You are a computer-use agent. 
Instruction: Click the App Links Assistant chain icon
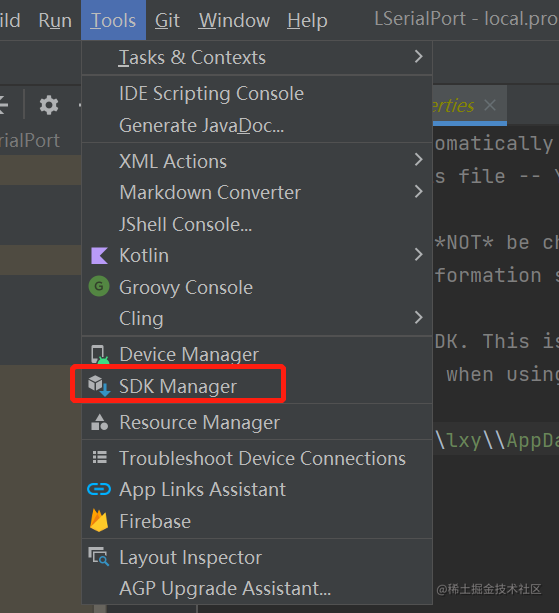coord(99,489)
